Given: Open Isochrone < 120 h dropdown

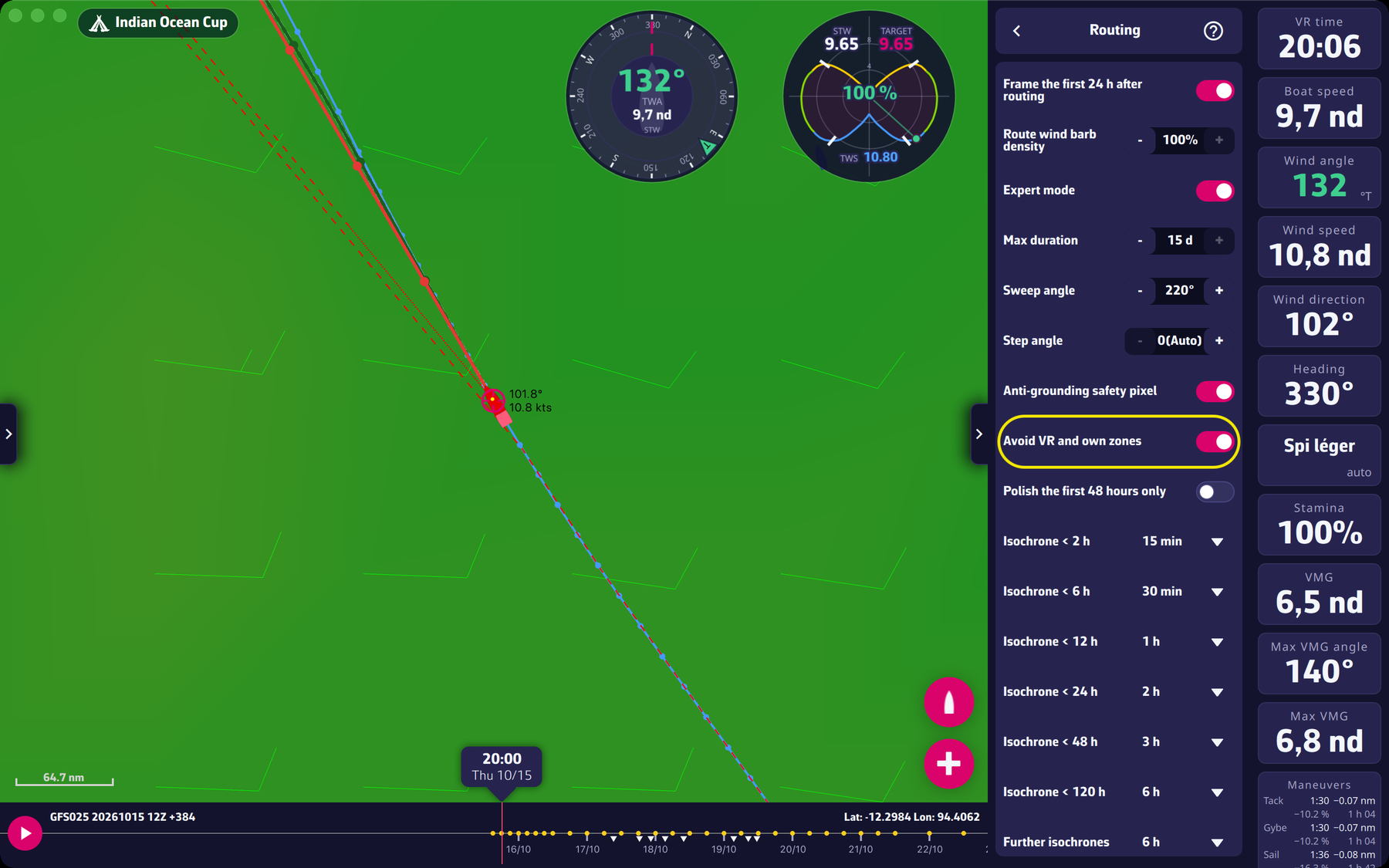Looking at the screenshot, I should [x=1217, y=792].
